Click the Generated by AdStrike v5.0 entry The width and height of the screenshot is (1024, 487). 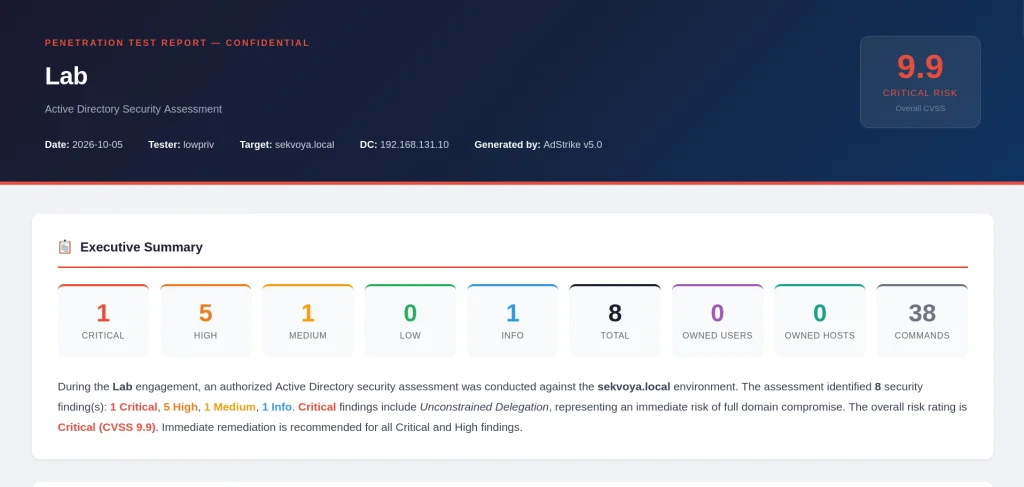pyautogui.click(x=538, y=144)
